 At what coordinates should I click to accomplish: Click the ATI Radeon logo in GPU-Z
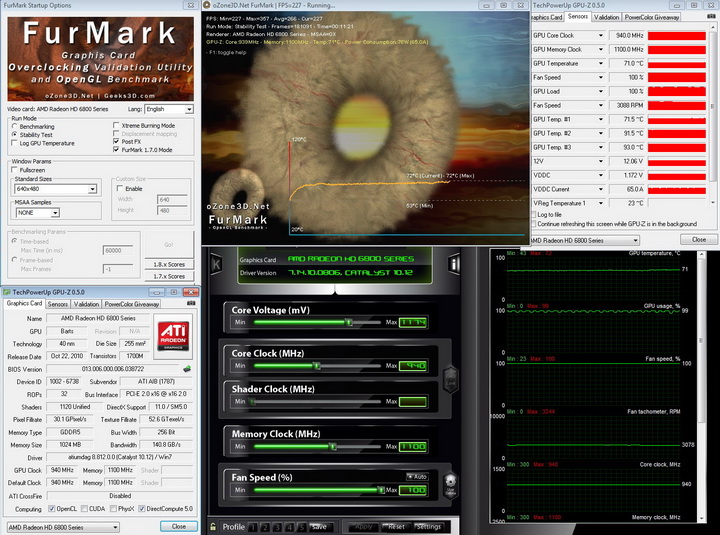pyautogui.click(x=173, y=336)
